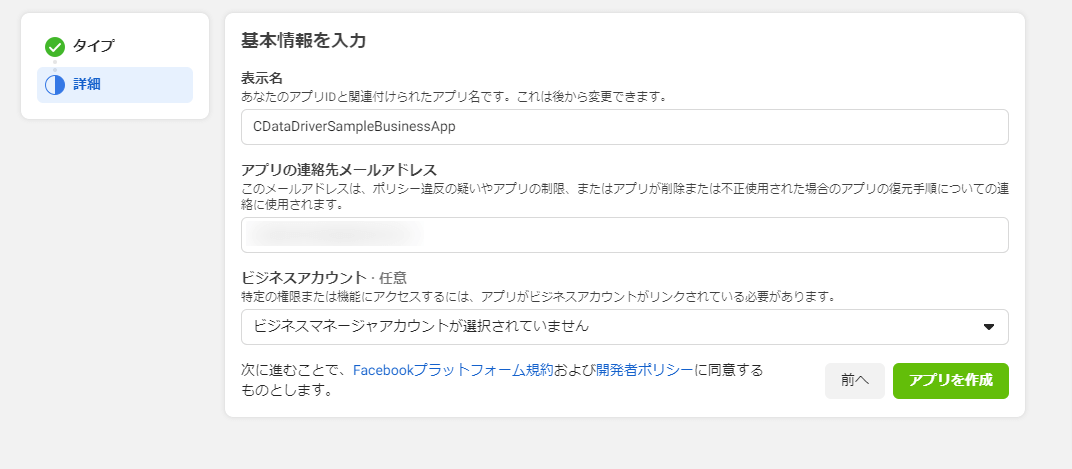Click the 表示名 text field
The width and height of the screenshot is (1072, 469).
tap(624, 127)
